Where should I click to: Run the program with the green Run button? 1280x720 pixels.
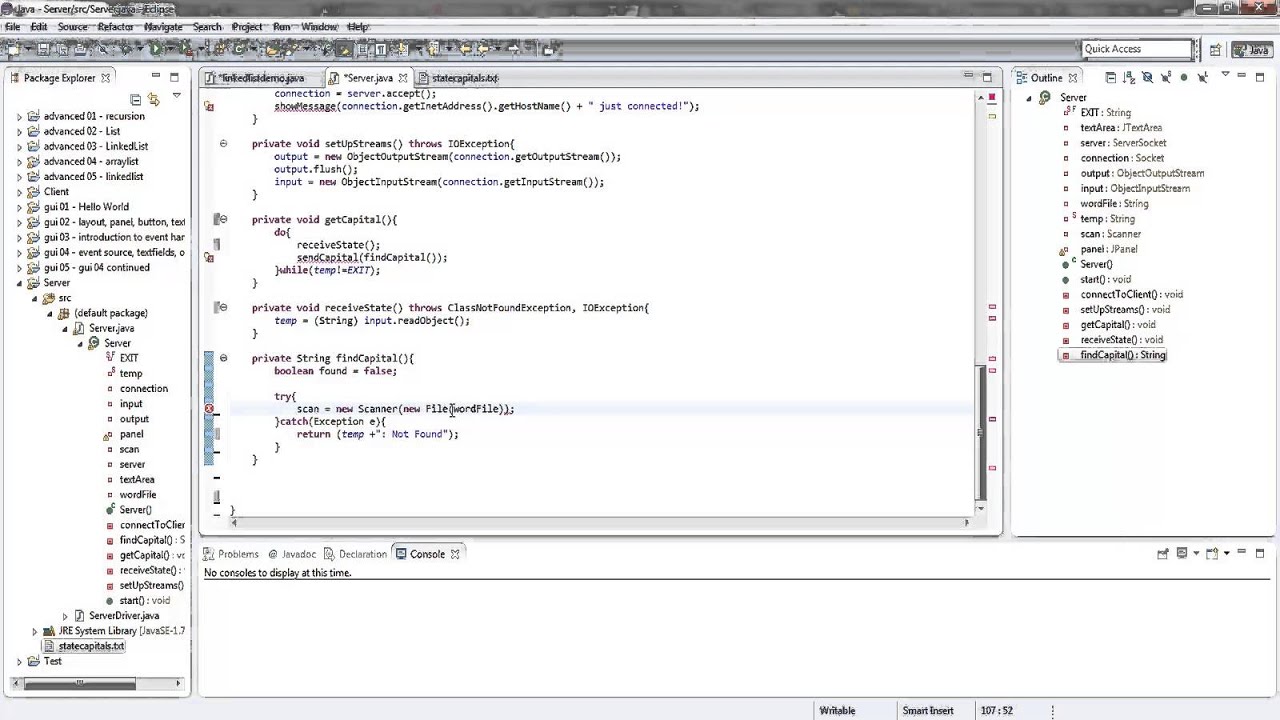pyautogui.click(x=156, y=48)
